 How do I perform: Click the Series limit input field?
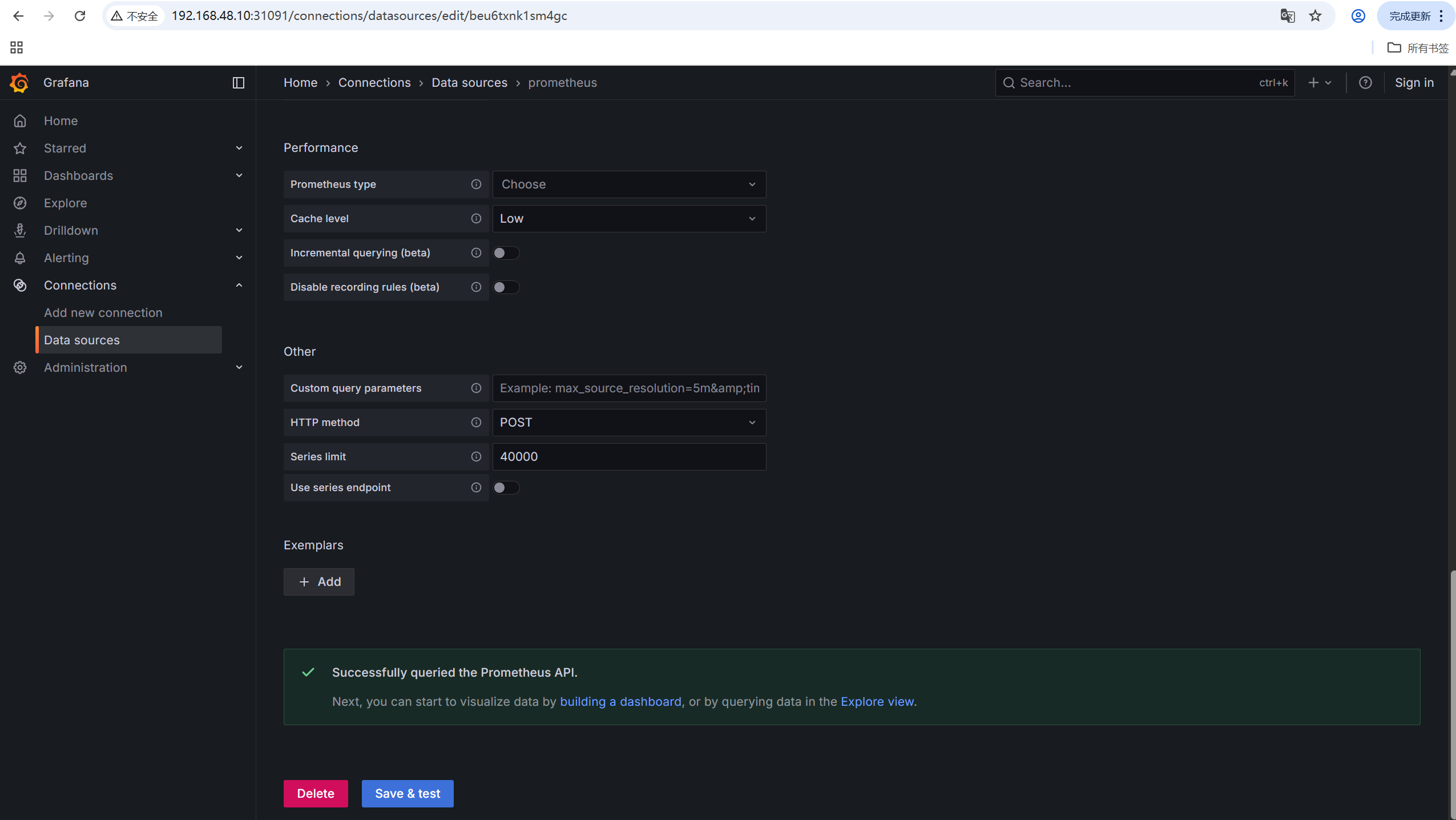coord(629,457)
